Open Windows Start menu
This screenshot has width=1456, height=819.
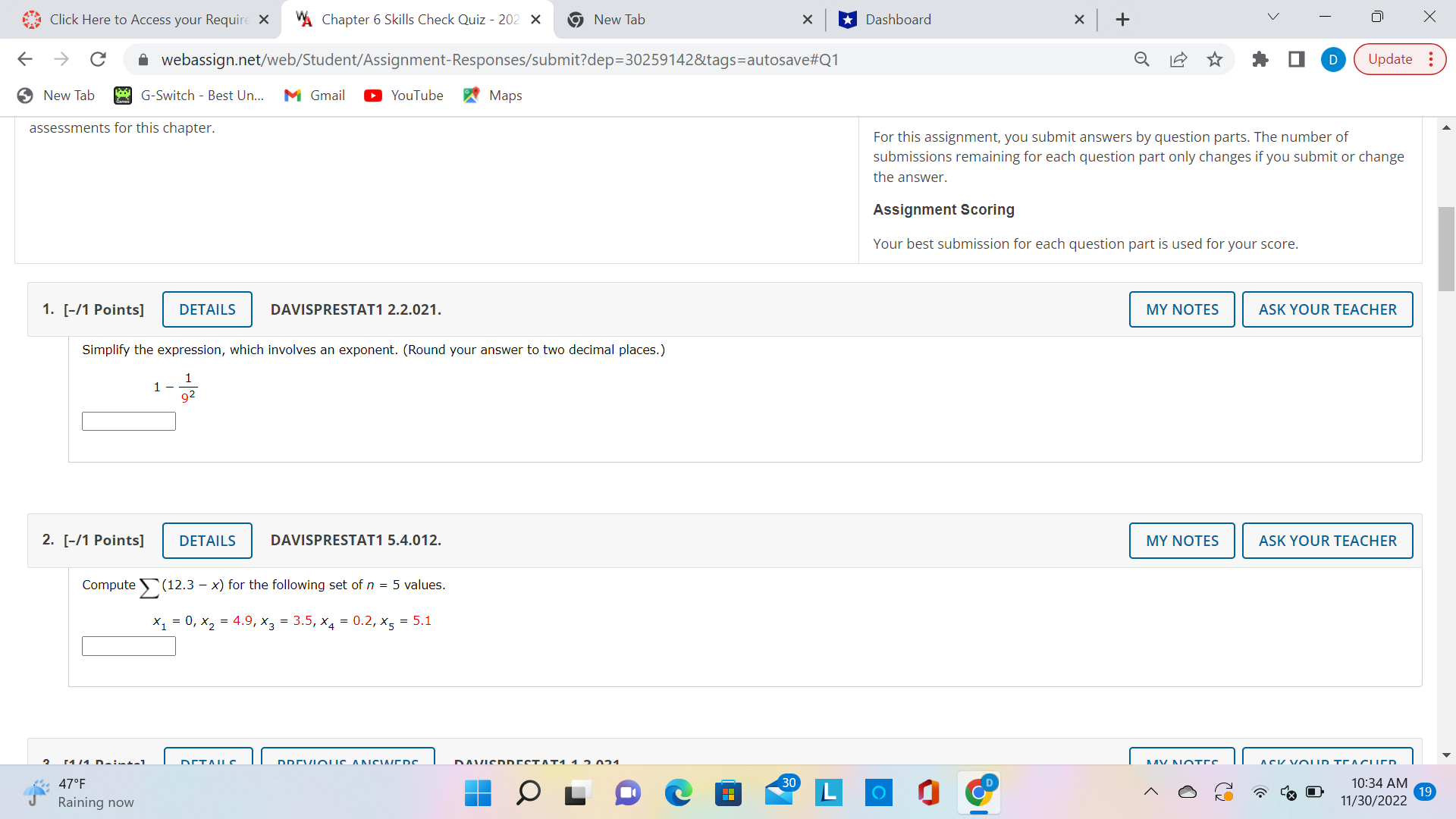pyautogui.click(x=478, y=793)
